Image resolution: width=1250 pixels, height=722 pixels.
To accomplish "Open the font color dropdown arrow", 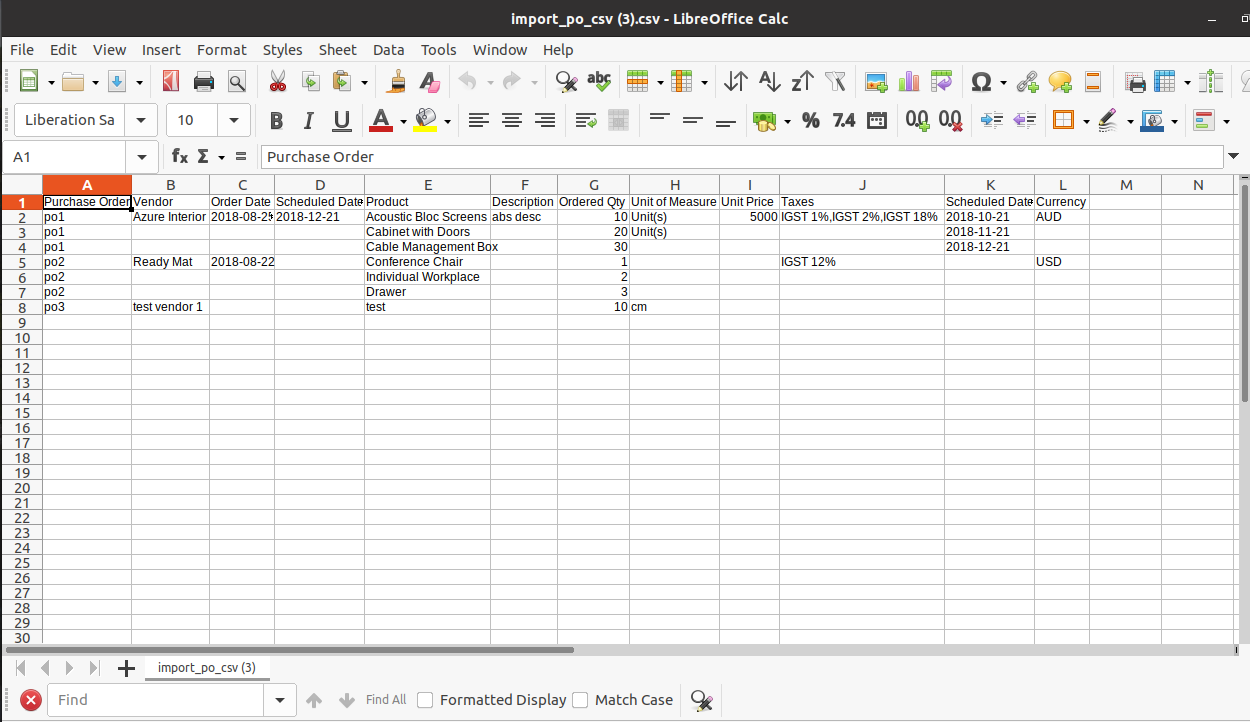I will point(403,121).
